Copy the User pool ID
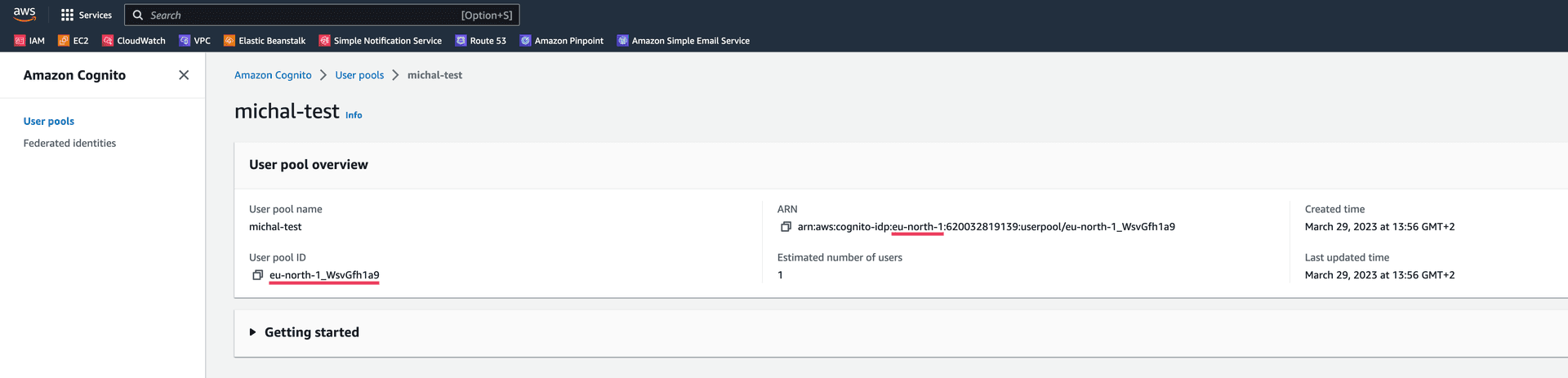Viewport: 1568px width, 378px height. click(257, 275)
